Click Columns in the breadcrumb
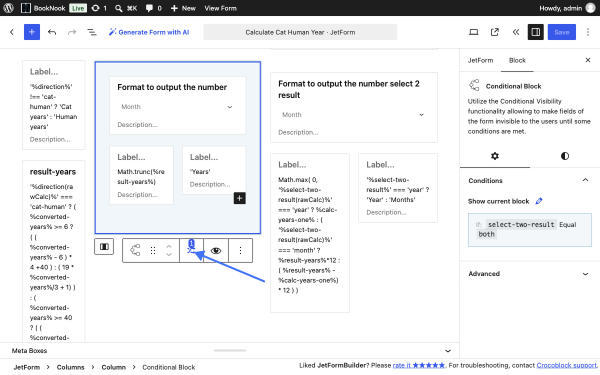The width and height of the screenshot is (600, 375). (70, 367)
